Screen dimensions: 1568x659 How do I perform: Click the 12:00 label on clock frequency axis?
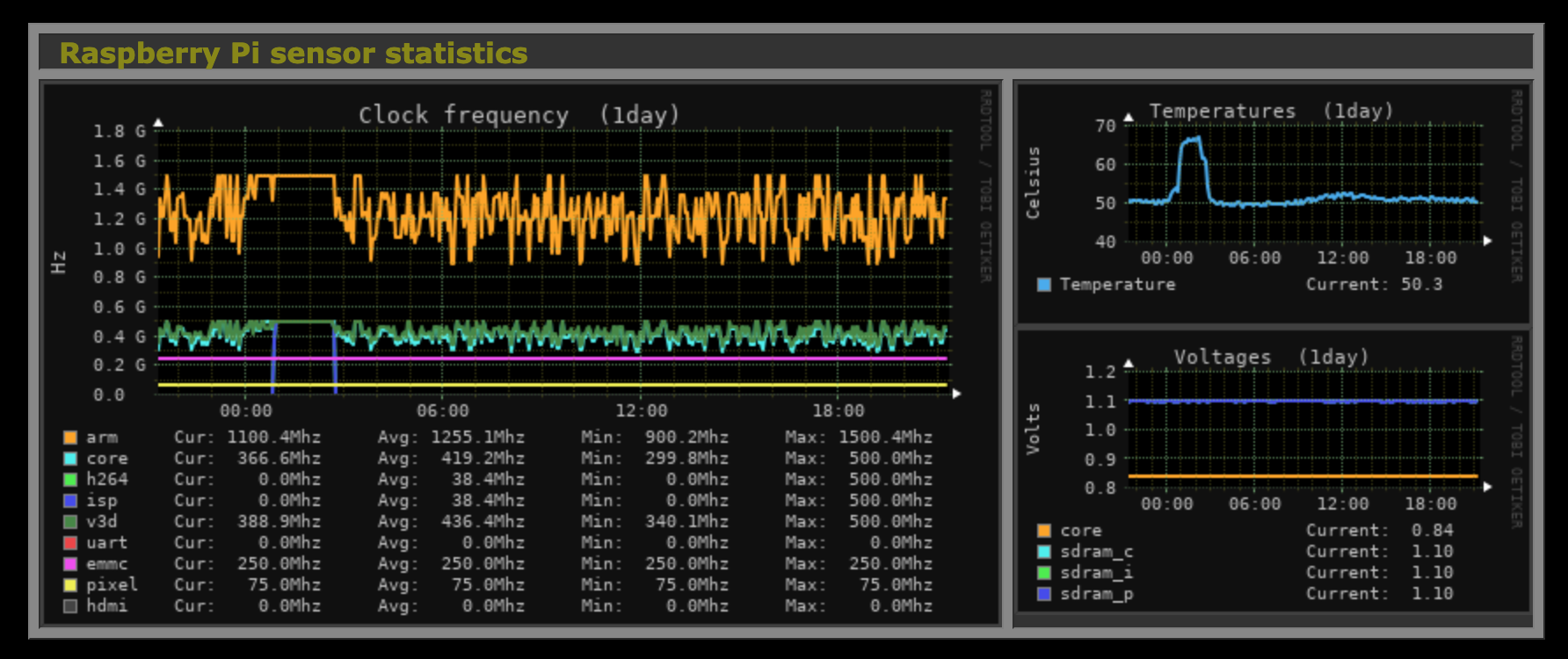(x=641, y=411)
